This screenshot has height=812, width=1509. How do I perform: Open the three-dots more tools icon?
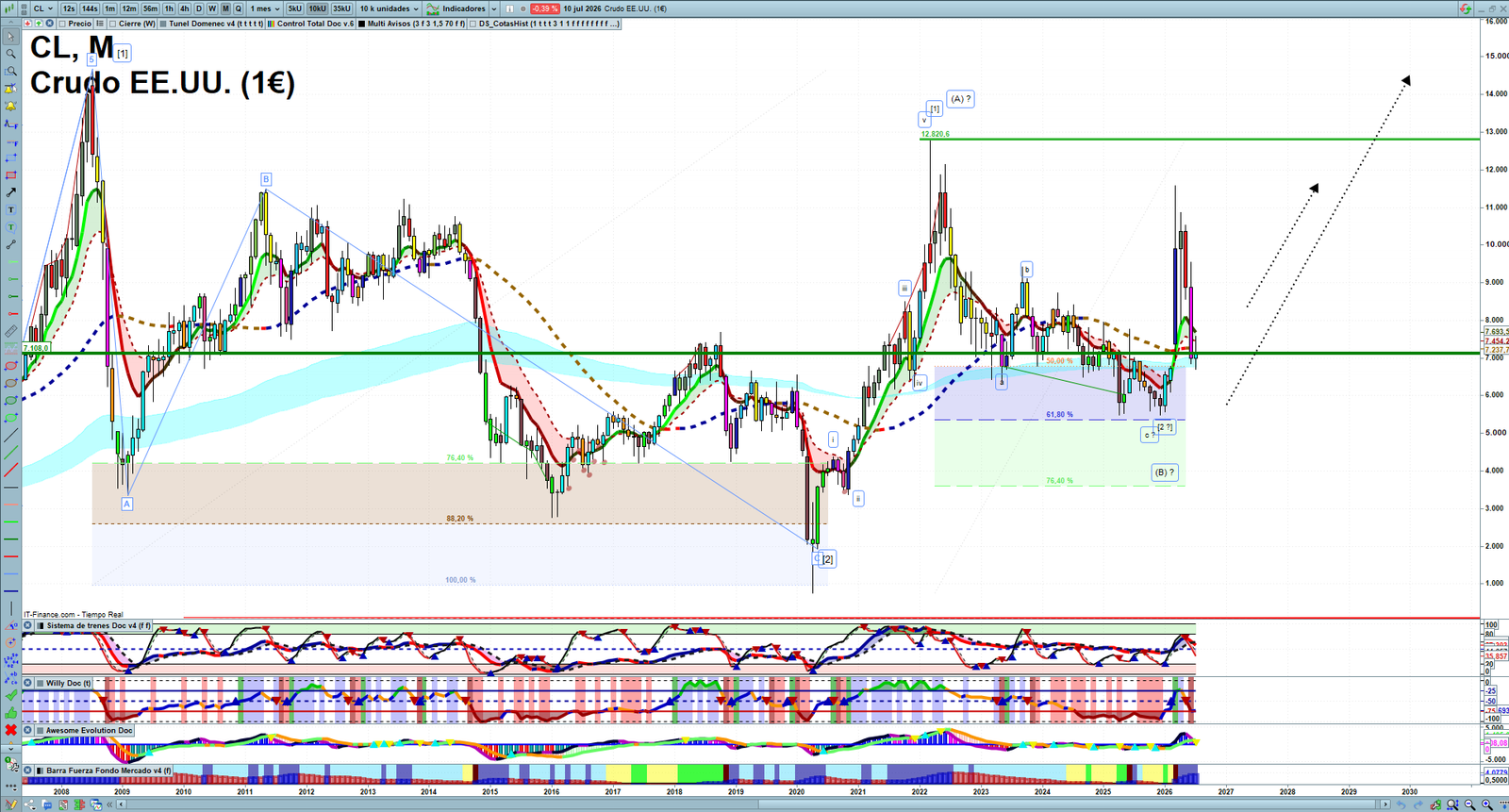coord(10,786)
